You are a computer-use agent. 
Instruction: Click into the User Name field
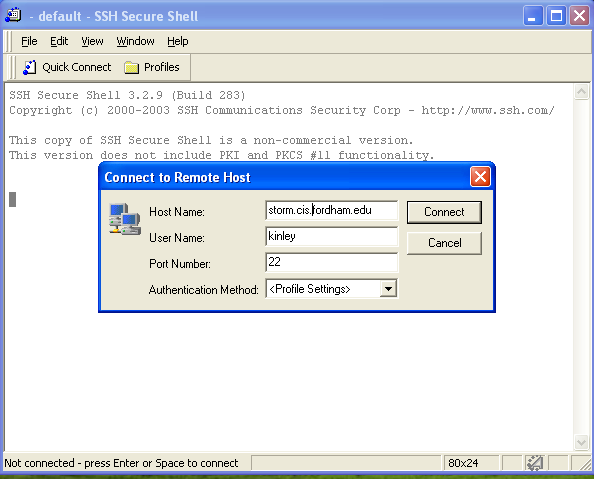pyautogui.click(x=331, y=236)
